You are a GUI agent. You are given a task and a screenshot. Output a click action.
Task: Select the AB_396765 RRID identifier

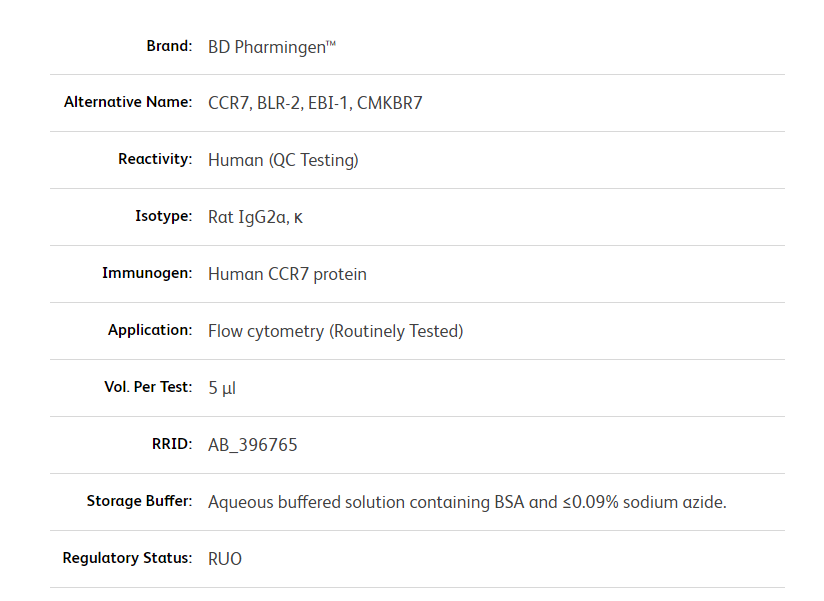253,445
